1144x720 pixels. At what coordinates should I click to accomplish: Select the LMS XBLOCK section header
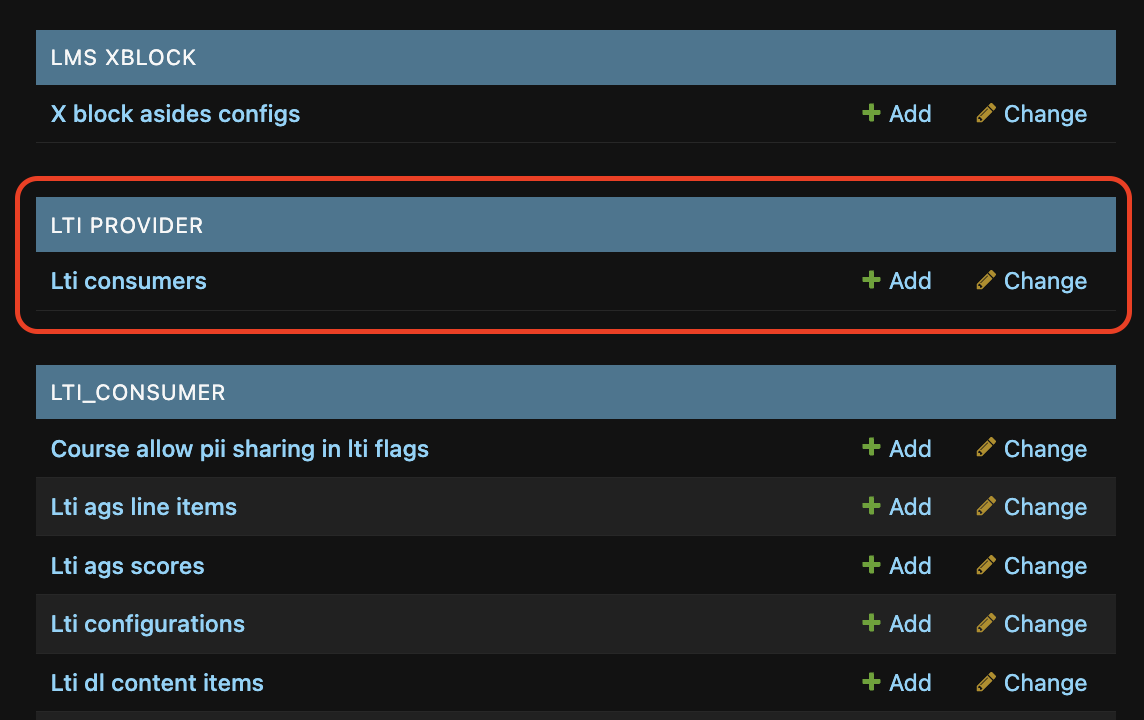[x=576, y=58]
